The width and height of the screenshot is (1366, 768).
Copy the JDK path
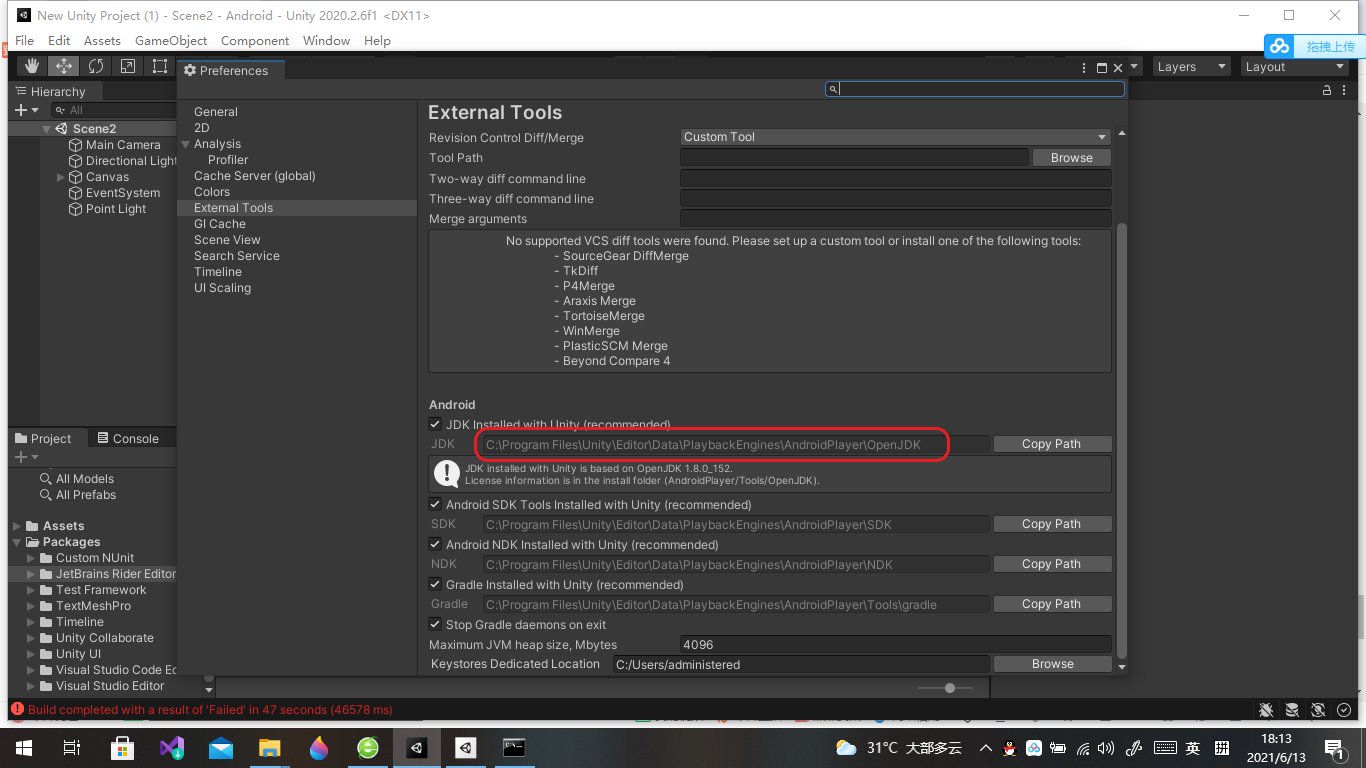[1051, 444]
